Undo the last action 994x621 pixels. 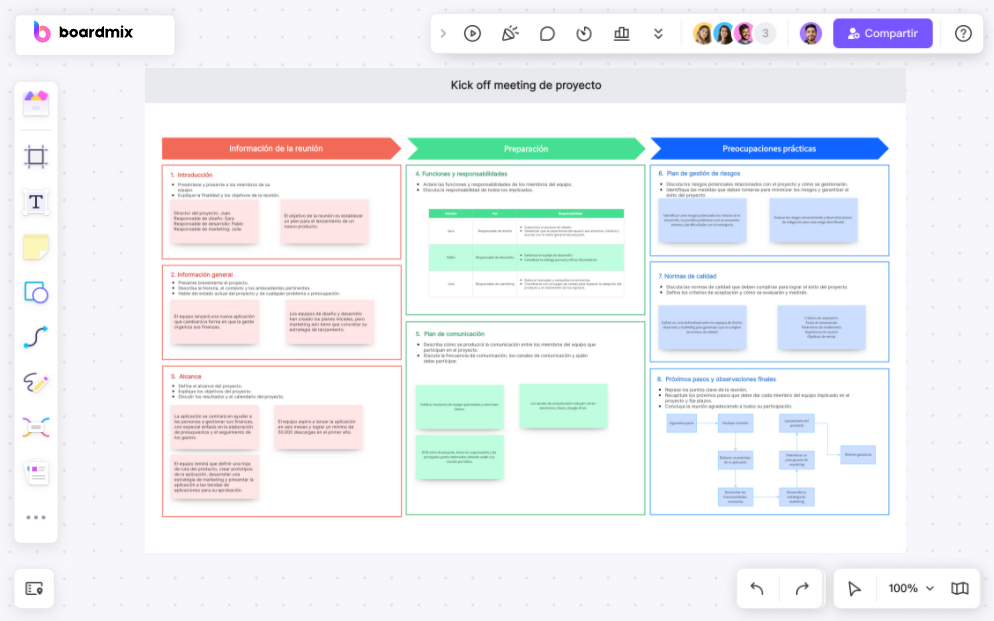pyautogui.click(x=757, y=589)
